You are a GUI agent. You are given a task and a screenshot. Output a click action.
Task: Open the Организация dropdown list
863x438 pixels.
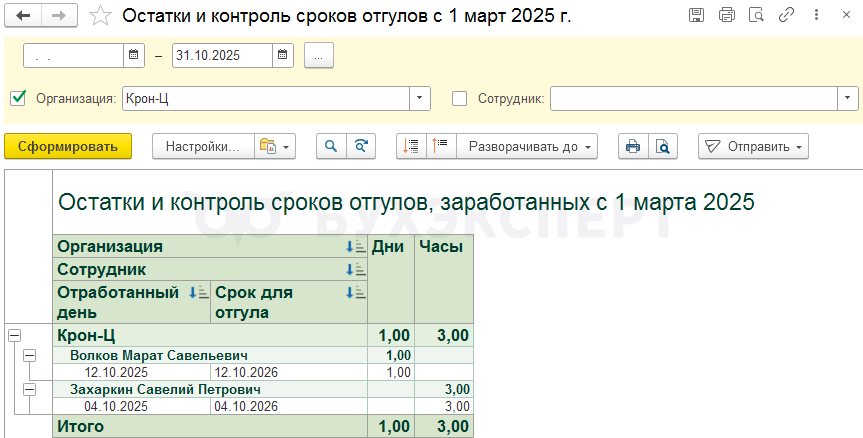point(419,98)
